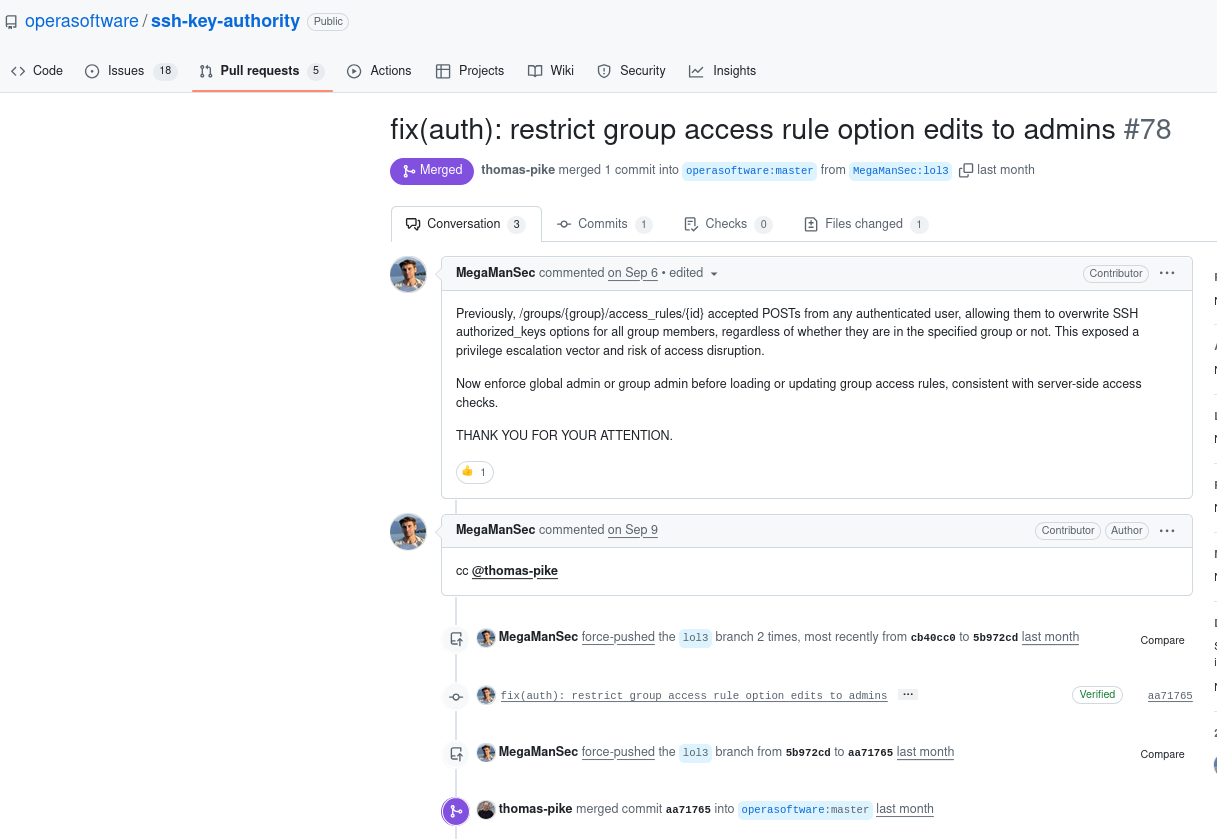1217x839 pixels.
Task: Click the copy permalink icon after merge timestamp
Action: 965,170
